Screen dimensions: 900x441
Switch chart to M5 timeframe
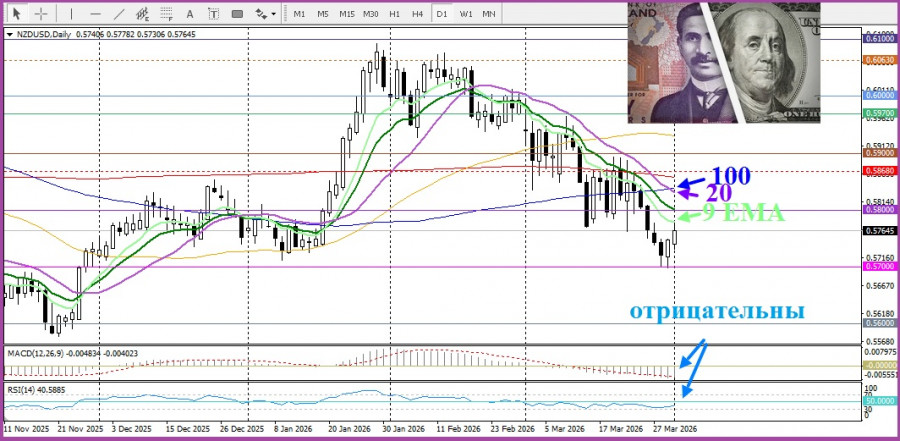(x=323, y=14)
